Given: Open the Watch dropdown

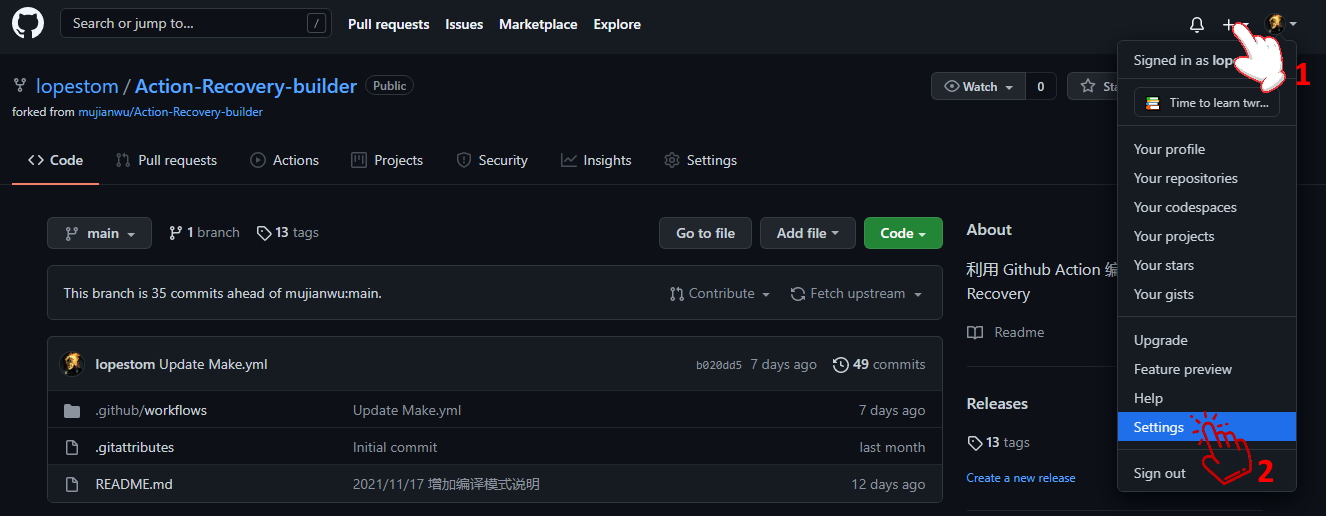Looking at the screenshot, I should [x=979, y=86].
